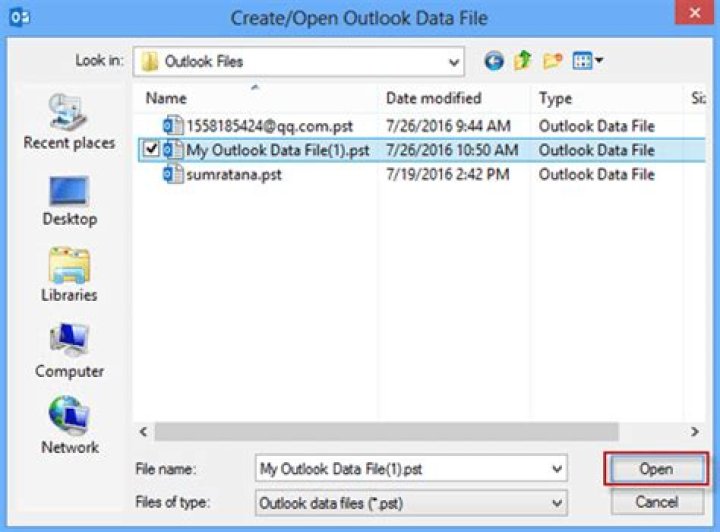The width and height of the screenshot is (720, 532).
Task: Sort by Date modified column header
Action: click(x=433, y=99)
